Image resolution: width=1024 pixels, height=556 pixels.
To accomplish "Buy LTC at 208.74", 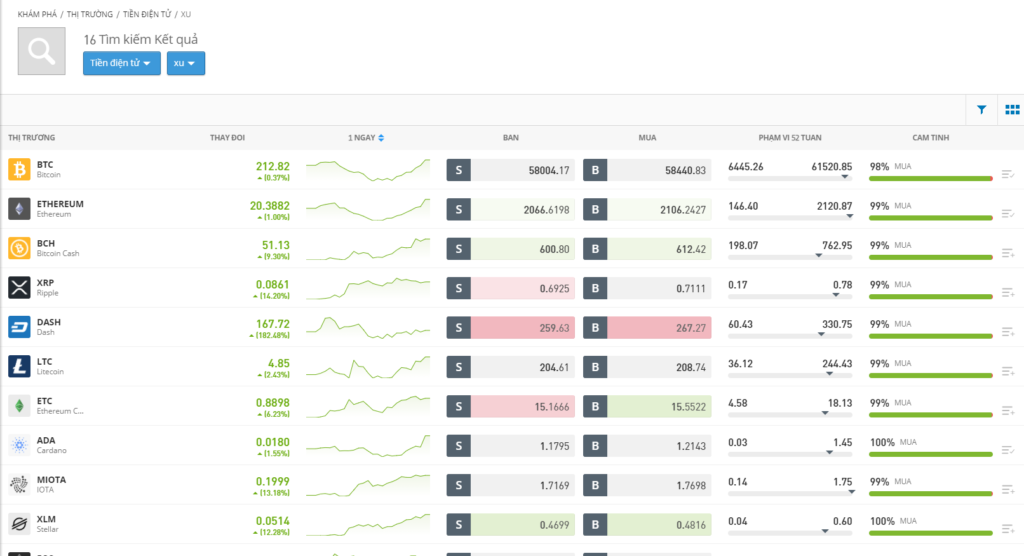I will (647, 367).
